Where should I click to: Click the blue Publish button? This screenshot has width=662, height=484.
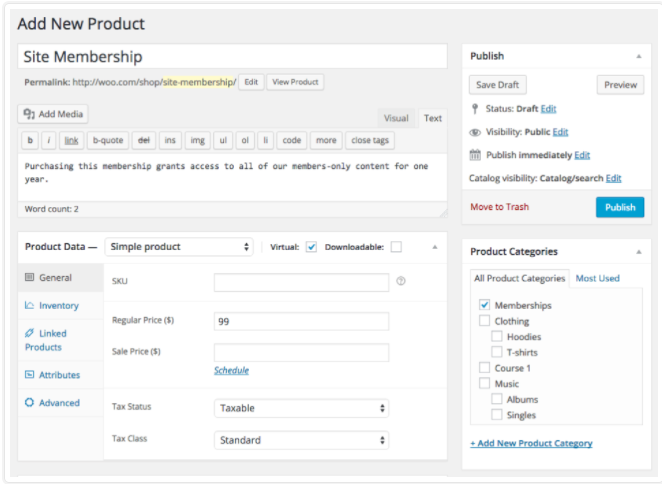[x=620, y=207]
